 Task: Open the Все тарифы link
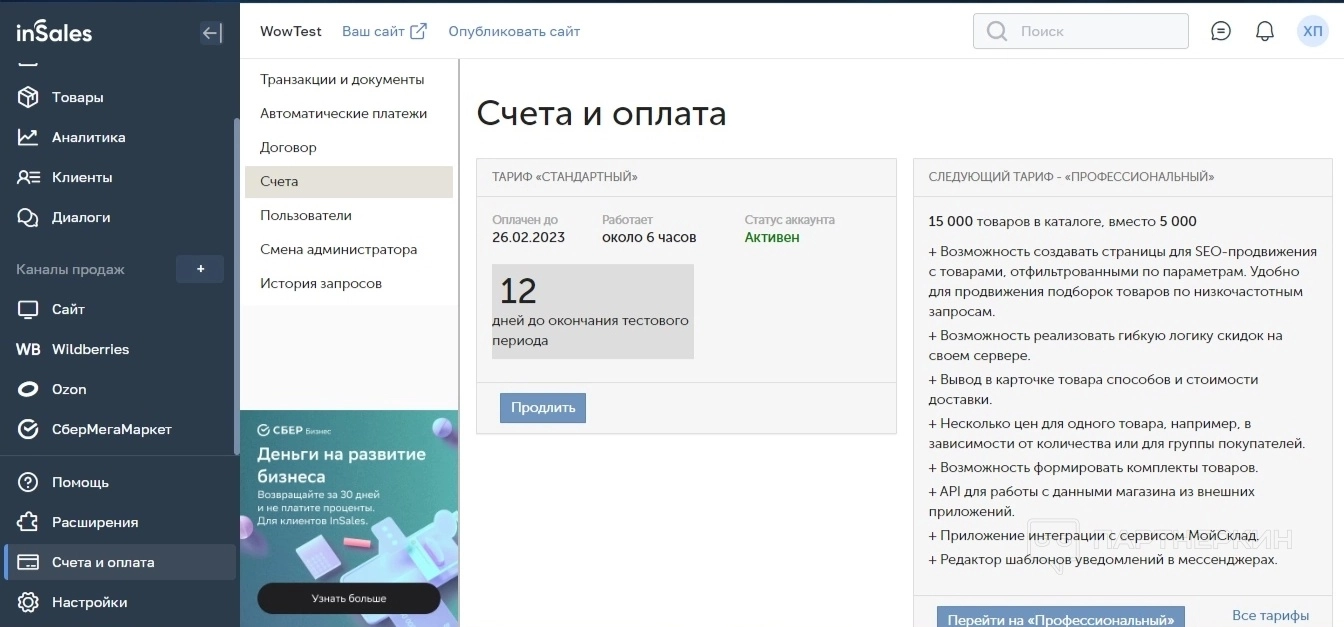click(x=1270, y=615)
